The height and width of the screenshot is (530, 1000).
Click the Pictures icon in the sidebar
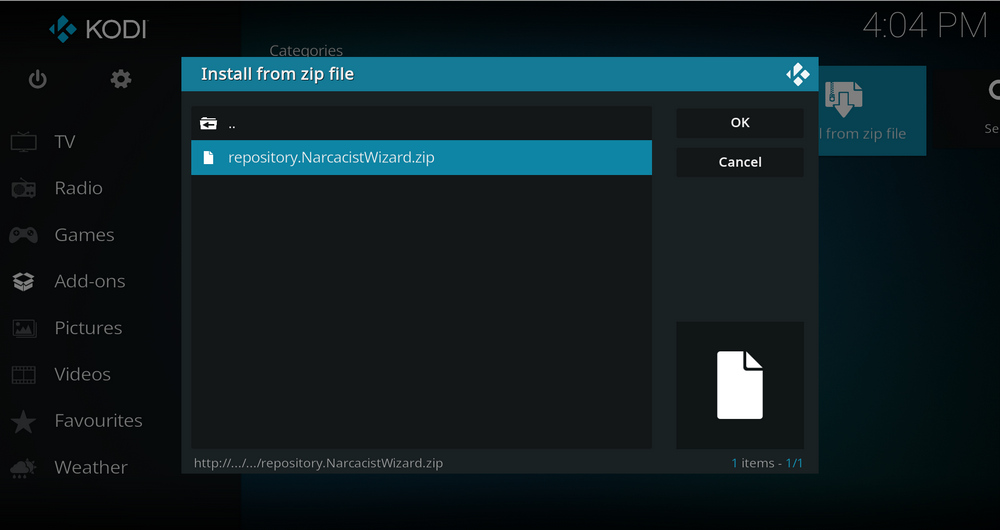point(24,328)
